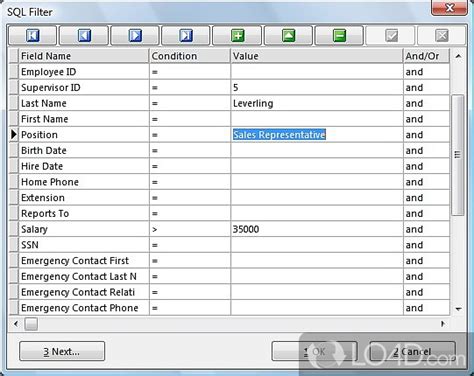Screen dimensions: 474x376
Task: Click the Salary value 35000
Action: coord(317,229)
